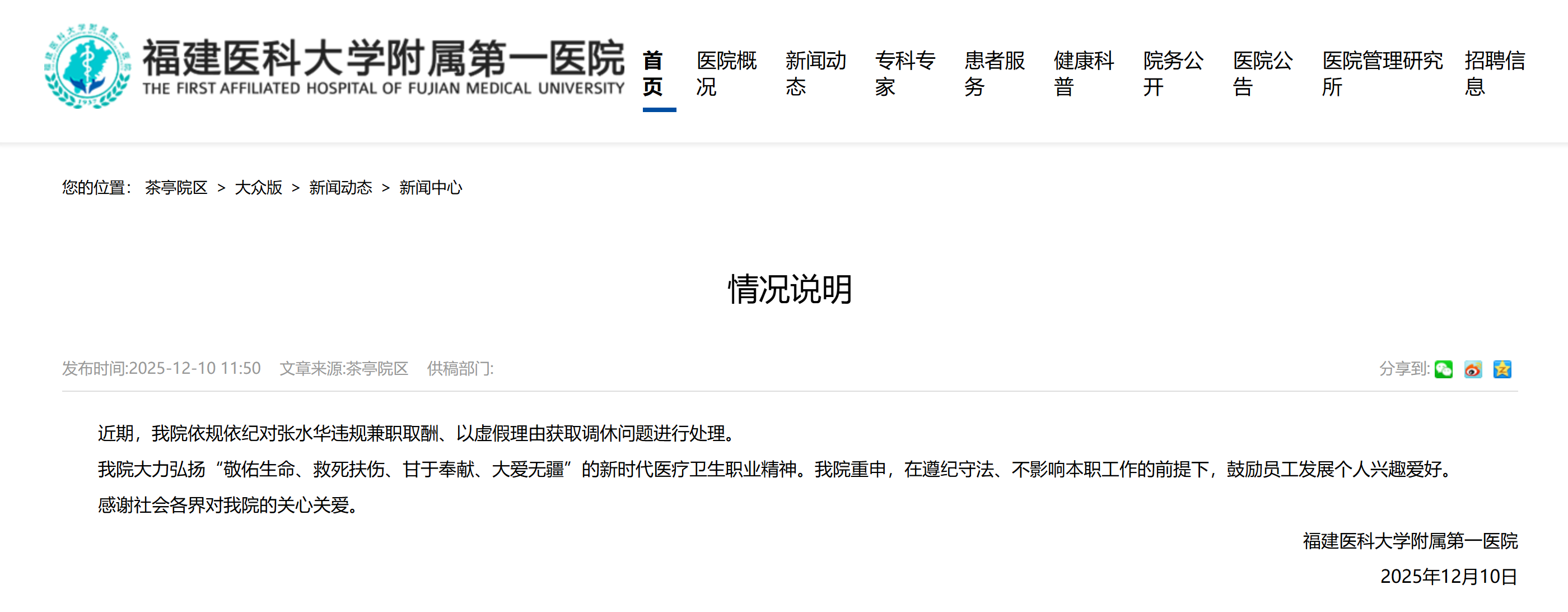This screenshot has height=612, width=1568.
Task: Click 新闻动态 breadcrumb link
Action: (x=340, y=188)
